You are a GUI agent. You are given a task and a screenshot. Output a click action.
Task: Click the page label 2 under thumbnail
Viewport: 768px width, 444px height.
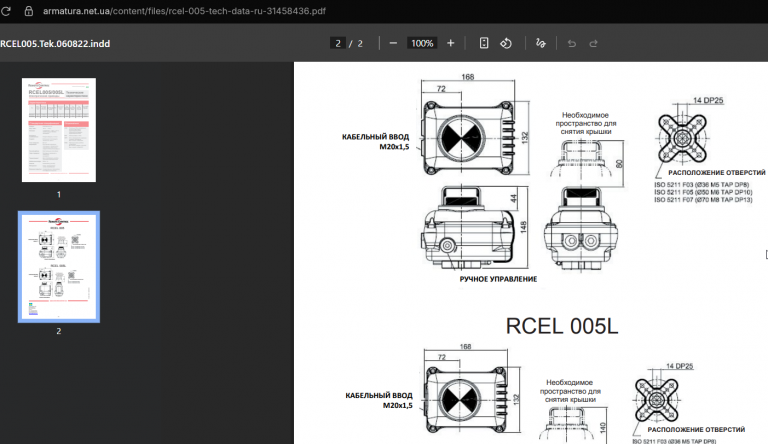pos(59,331)
